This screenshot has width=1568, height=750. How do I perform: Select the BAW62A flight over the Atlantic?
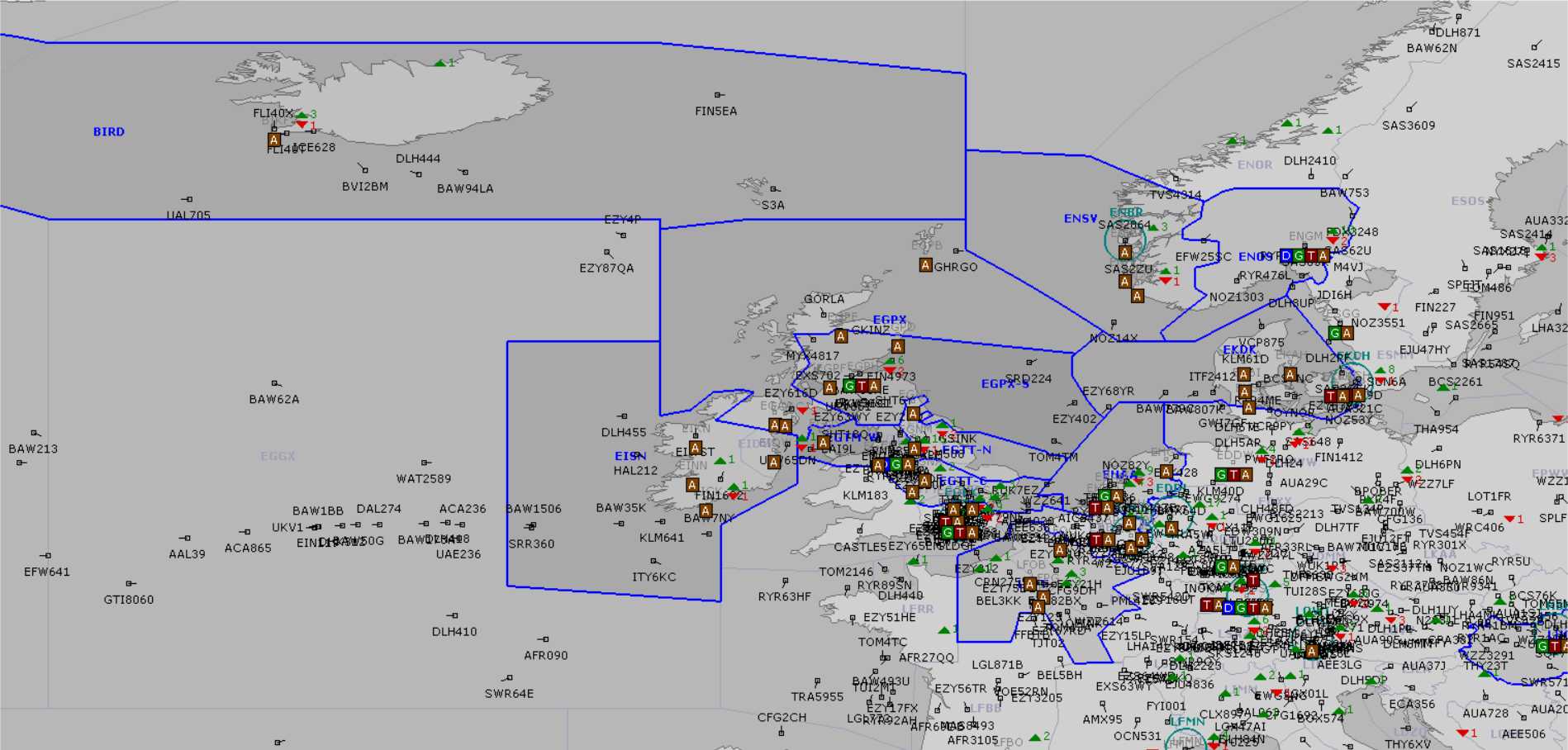click(274, 399)
